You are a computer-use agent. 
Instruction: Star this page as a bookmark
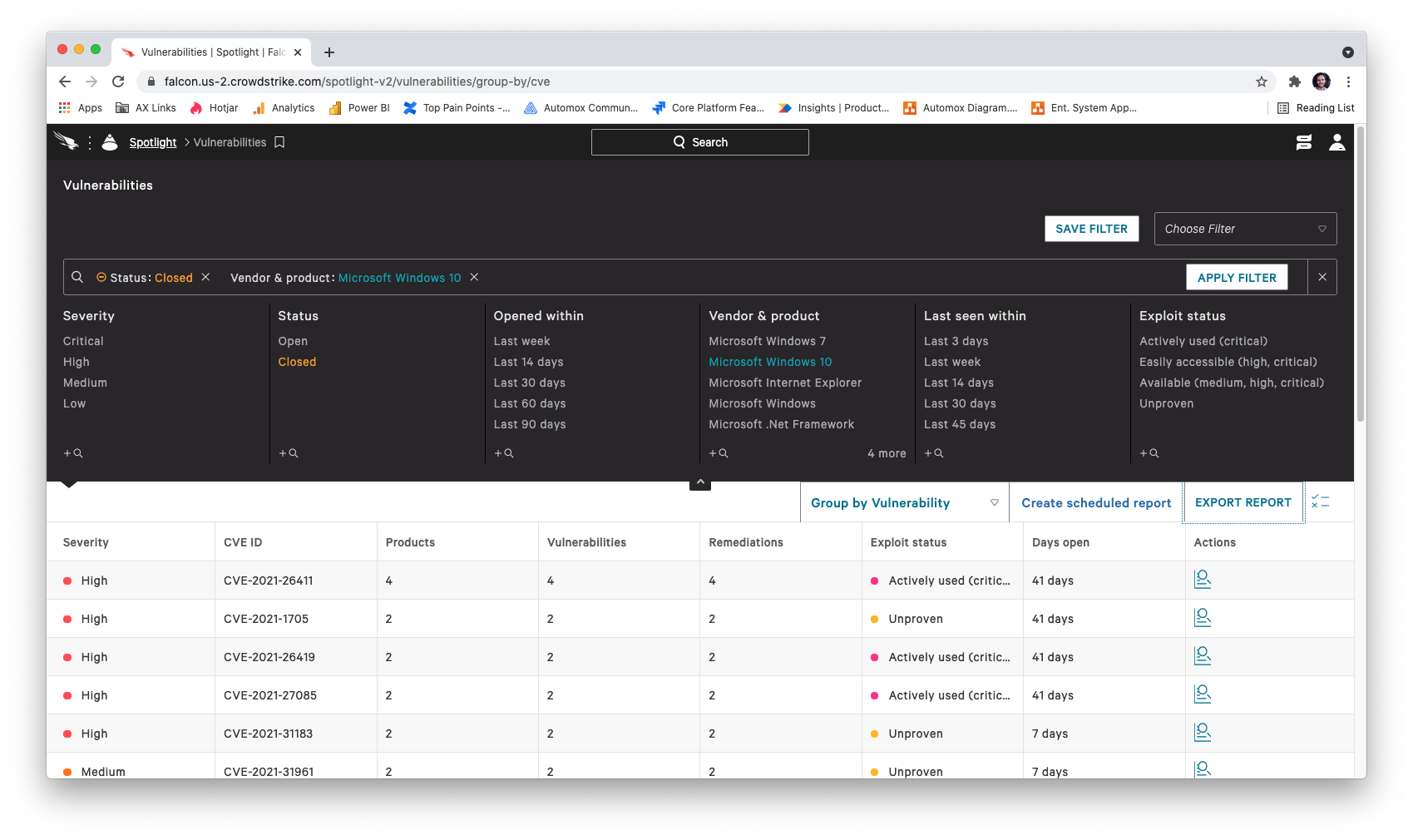(1262, 82)
